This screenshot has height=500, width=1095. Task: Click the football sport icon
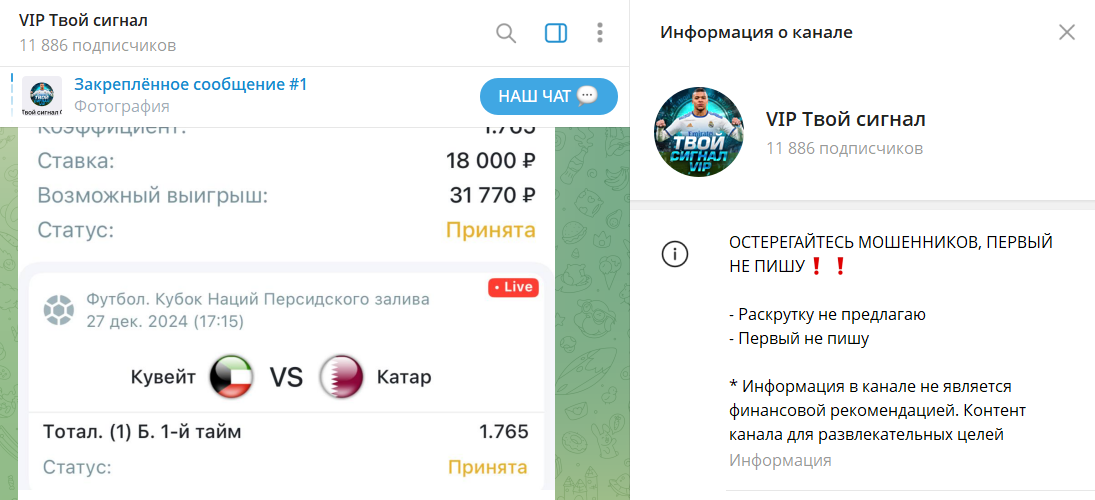click(59, 310)
